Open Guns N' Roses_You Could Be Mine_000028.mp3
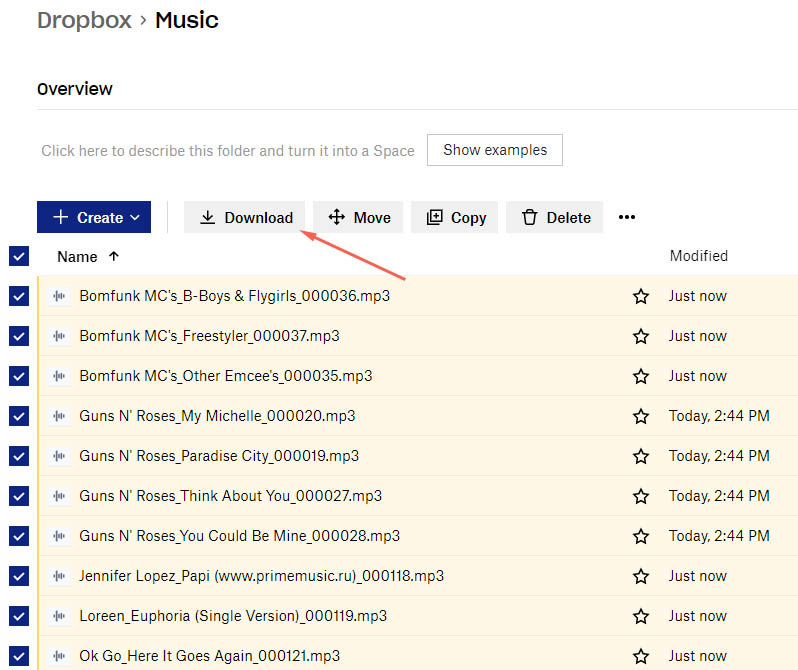Screen dimensions: 798x670 240,536
